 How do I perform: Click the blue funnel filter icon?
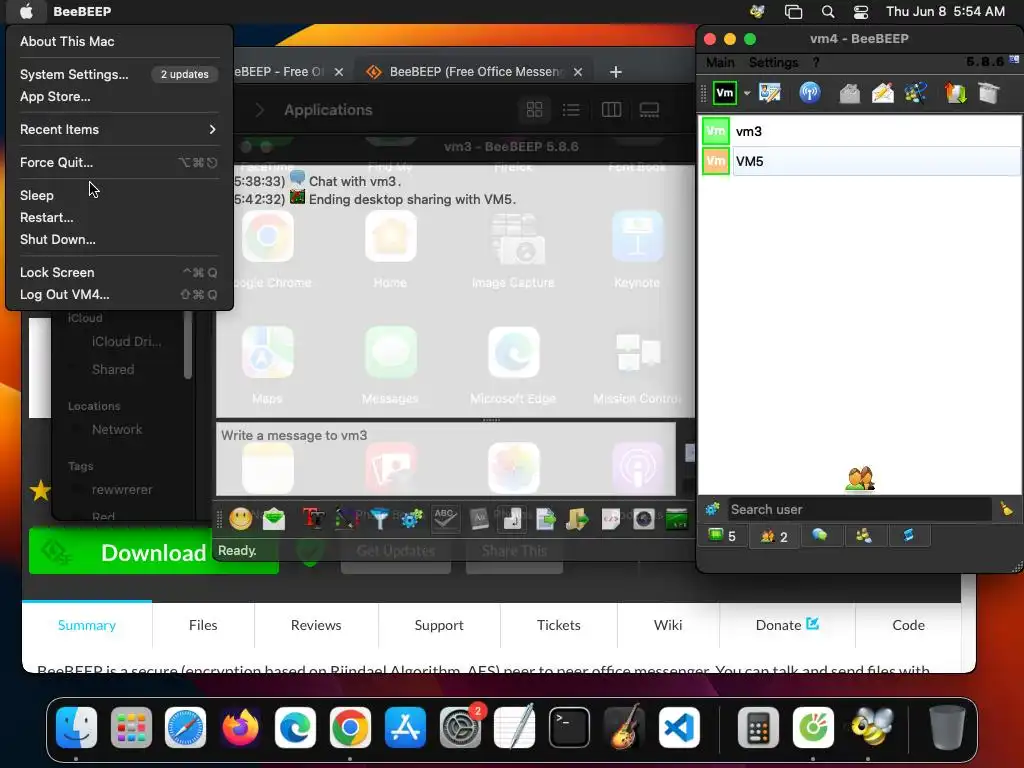click(379, 519)
